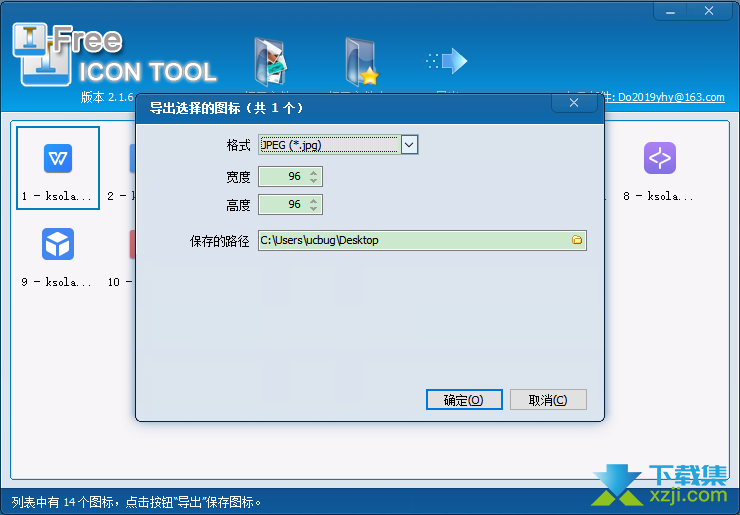740x515 pixels.
Task: Close the export icons dialog
Action: [x=574, y=103]
